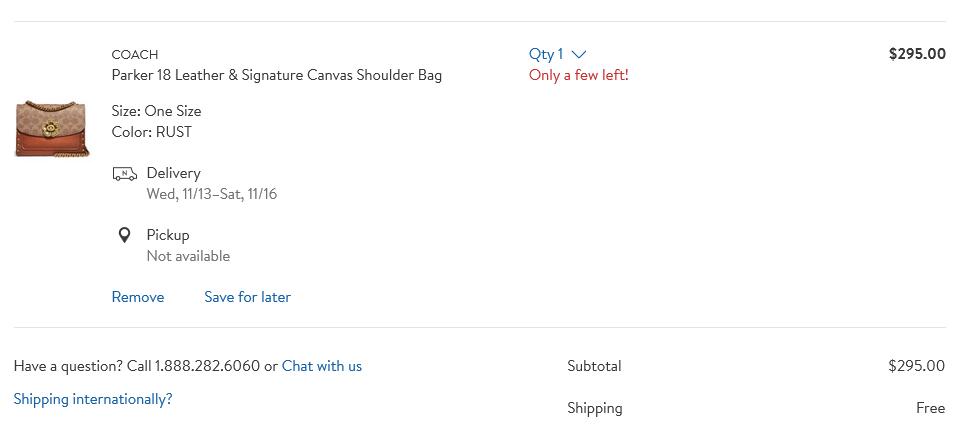
Task: Click the $295.00 item price
Action: (917, 54)
